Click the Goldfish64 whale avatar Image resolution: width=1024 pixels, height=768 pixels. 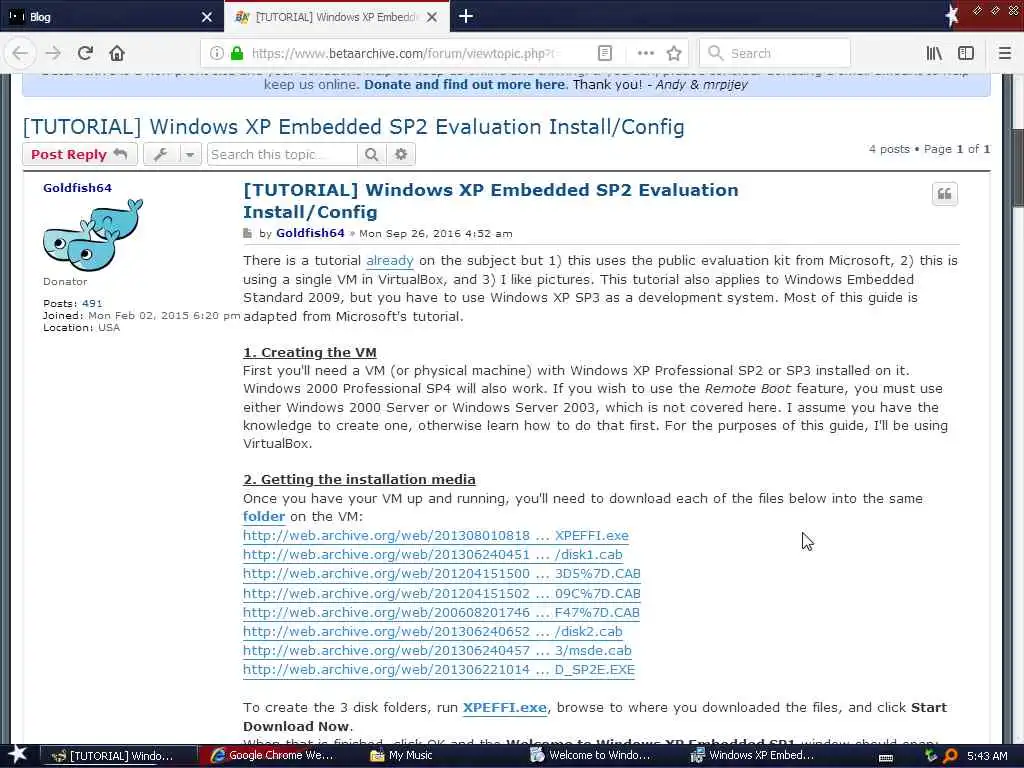93,235
